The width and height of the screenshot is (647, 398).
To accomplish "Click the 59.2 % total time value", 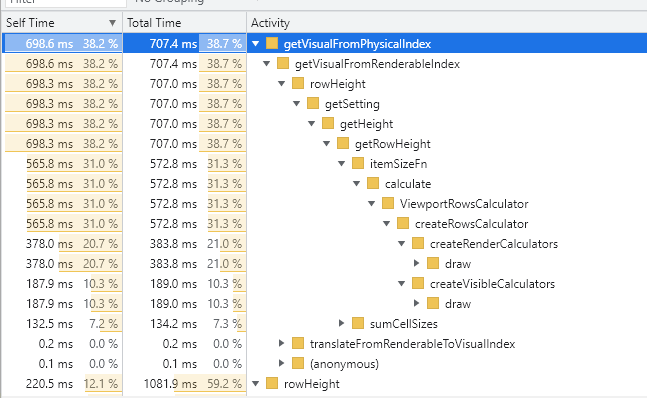I will 224,384.
